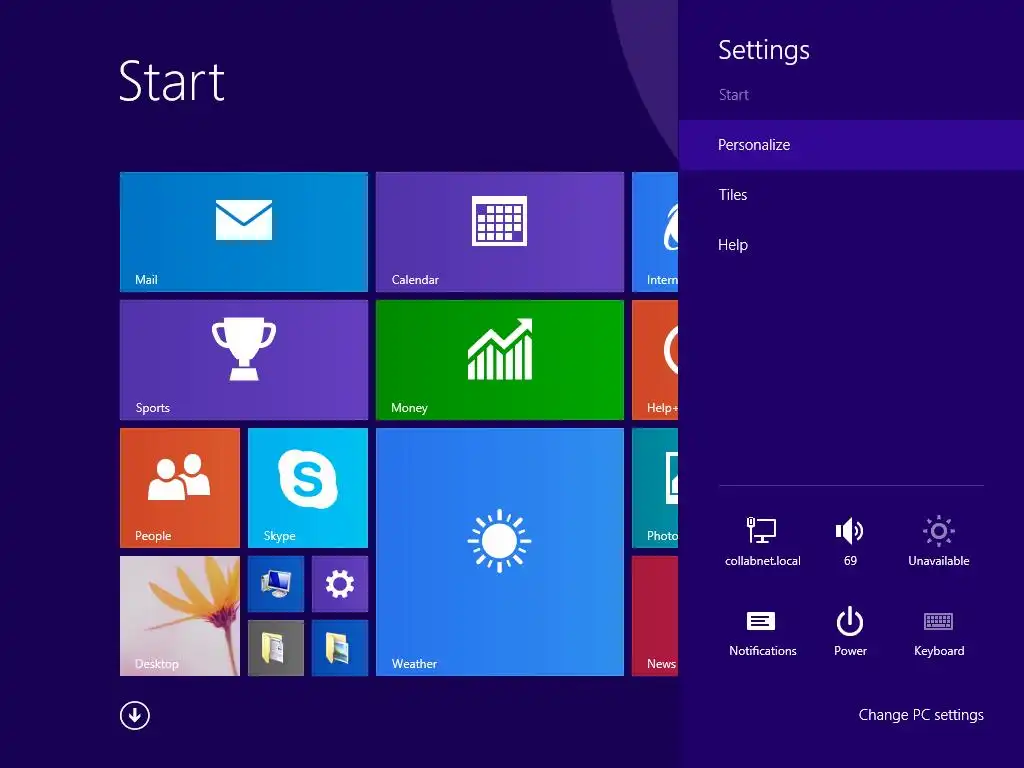Launch the Skype tile
This screenshot has height=768, width=1024.
coord(308,488)
